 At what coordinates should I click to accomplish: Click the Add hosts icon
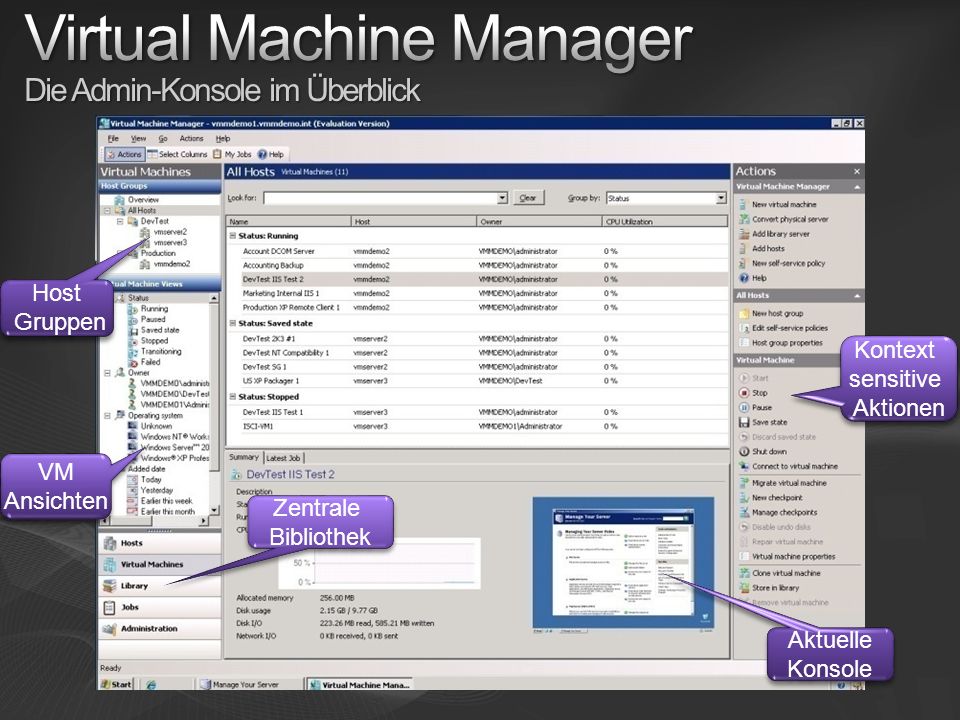[x=744, y=249]
